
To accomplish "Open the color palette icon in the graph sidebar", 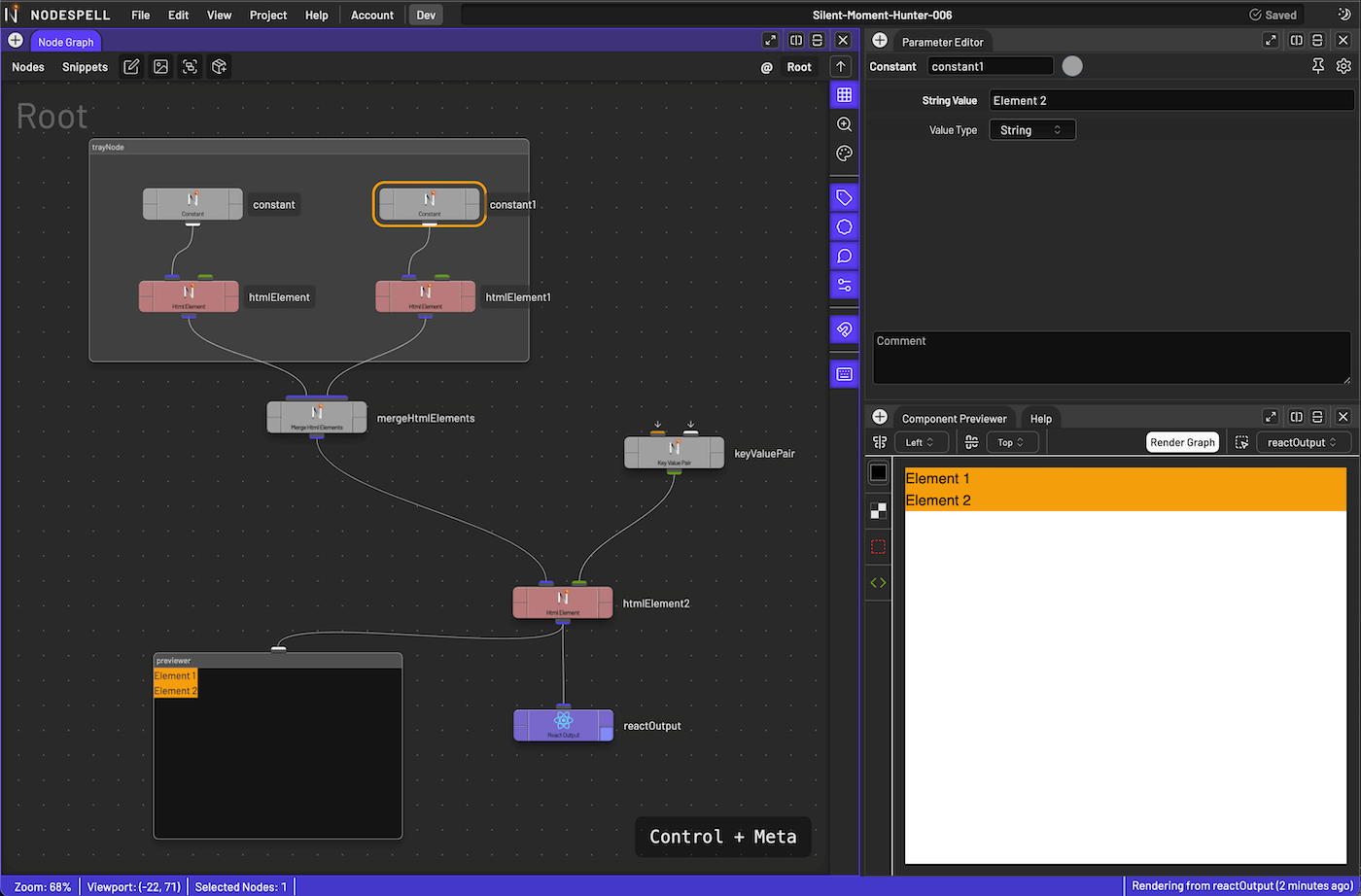I will click(x=844, y=154).
